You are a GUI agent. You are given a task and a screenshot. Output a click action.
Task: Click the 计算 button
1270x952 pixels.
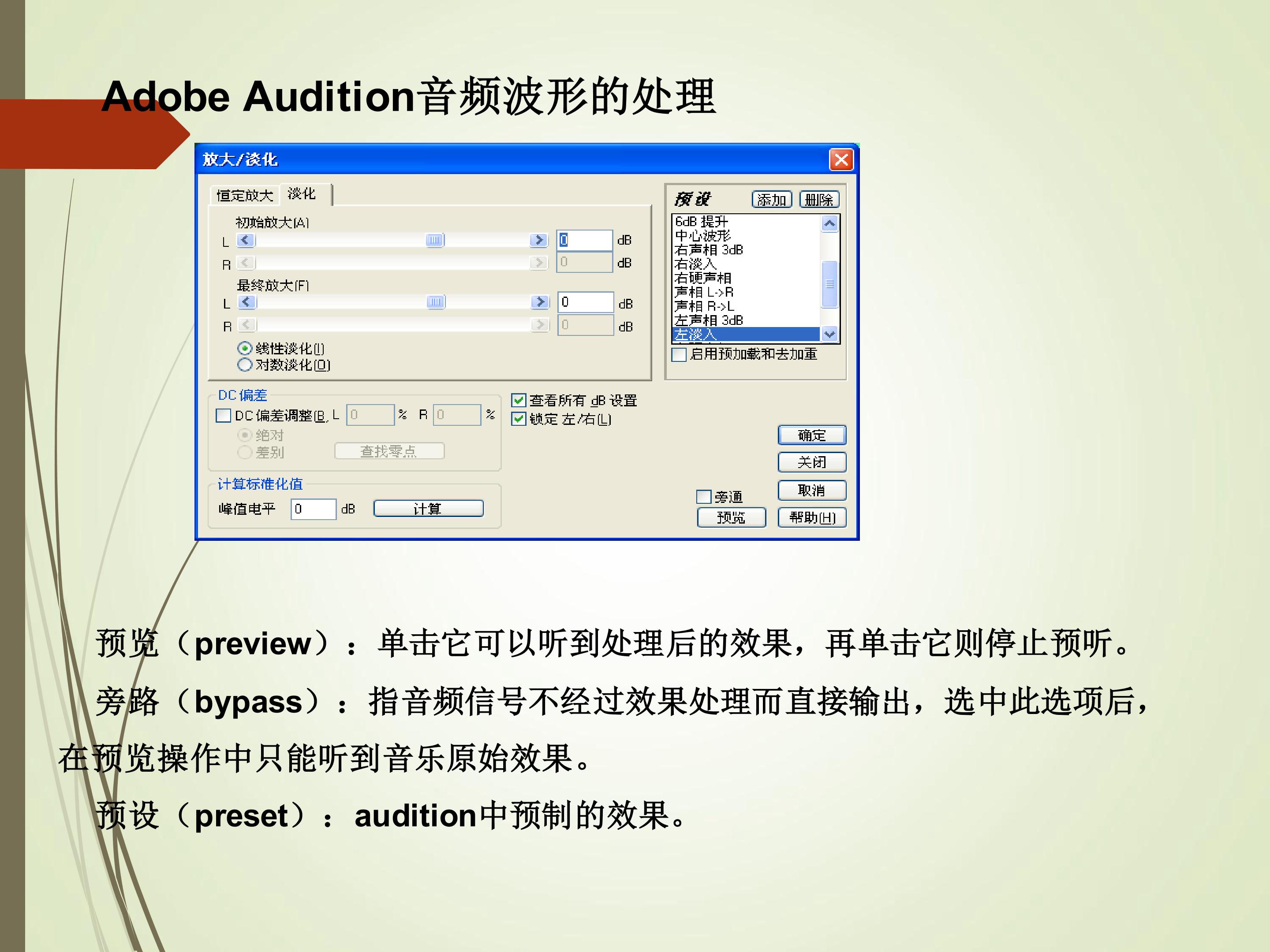[x=428, y=509]
